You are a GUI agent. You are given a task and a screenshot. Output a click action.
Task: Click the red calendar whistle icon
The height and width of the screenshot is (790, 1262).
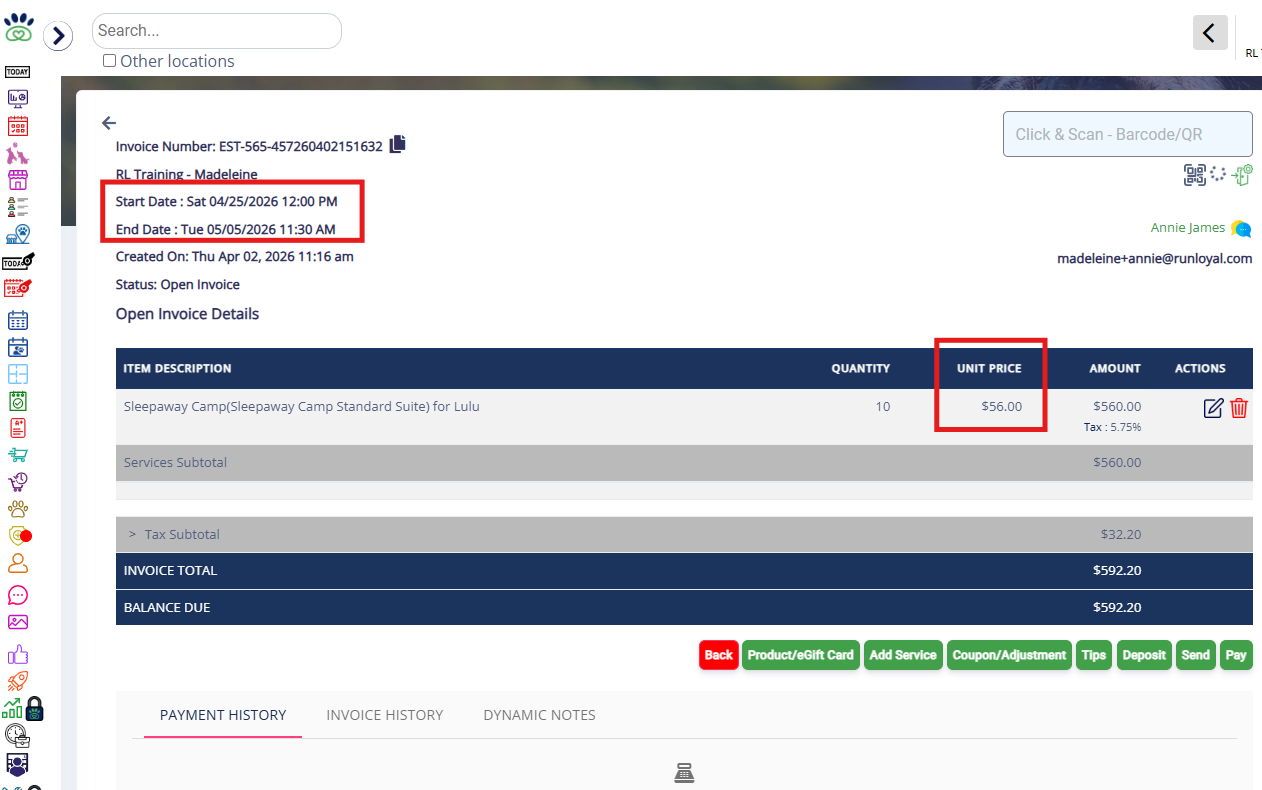click(18, 288)
